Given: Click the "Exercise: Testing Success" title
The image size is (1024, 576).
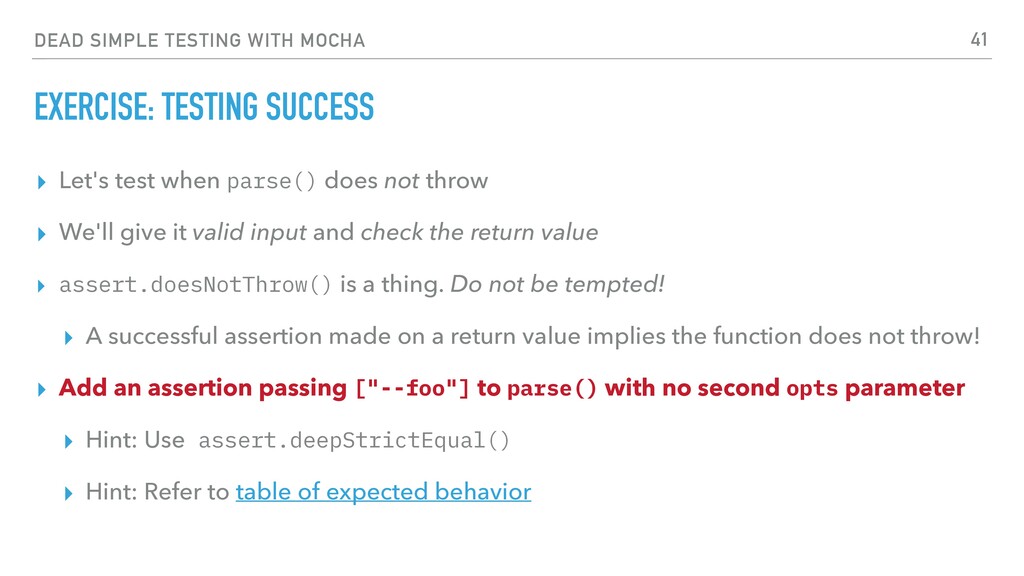Looking at the screenshot, I should click(204, 107).
